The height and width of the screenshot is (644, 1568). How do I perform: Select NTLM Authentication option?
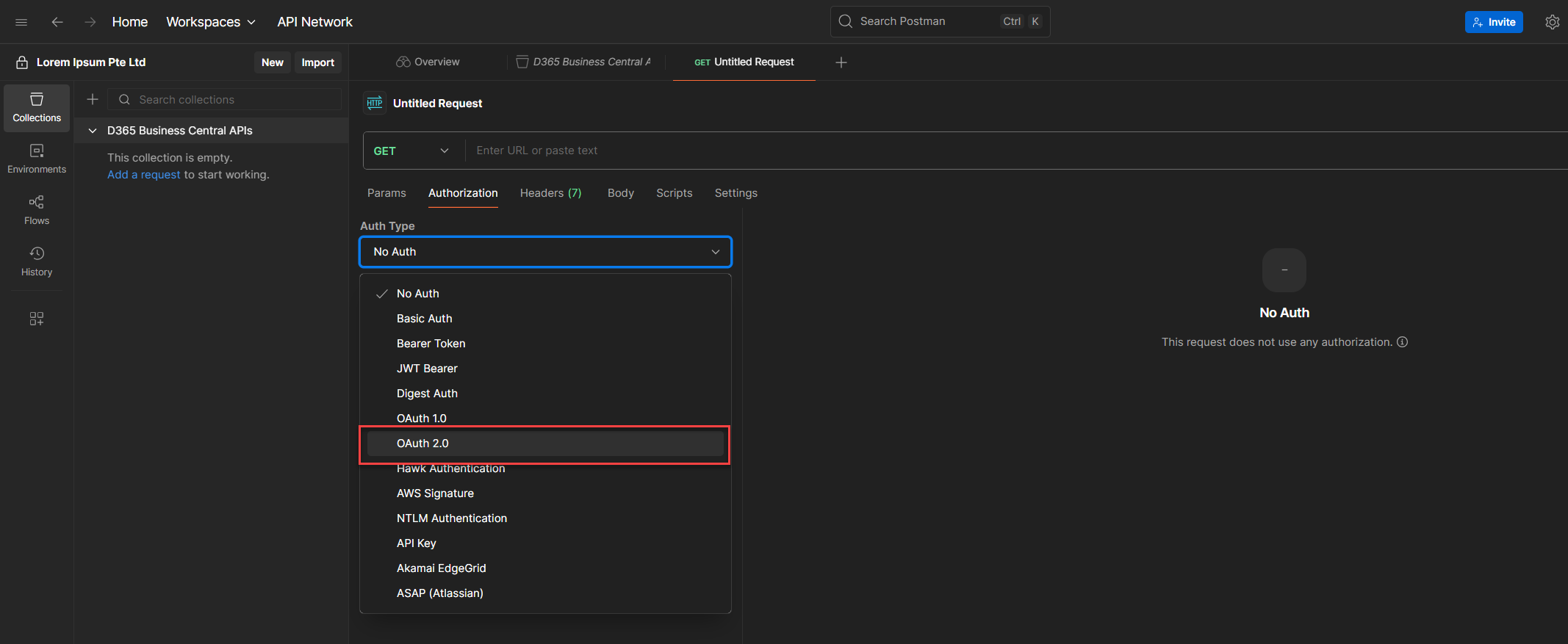545,518
